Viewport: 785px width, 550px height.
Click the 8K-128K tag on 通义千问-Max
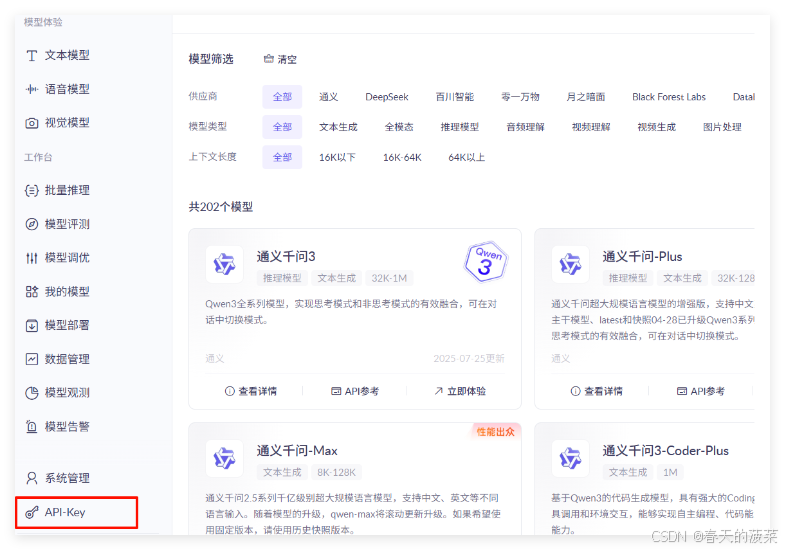[x=336, y=472]
